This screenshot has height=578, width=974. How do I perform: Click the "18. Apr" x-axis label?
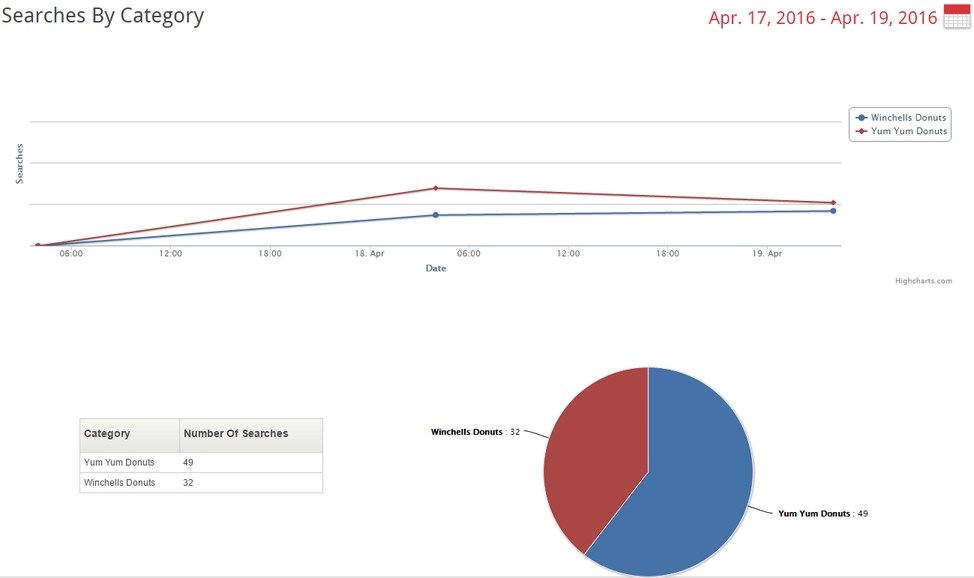click(x=370, y=254)
